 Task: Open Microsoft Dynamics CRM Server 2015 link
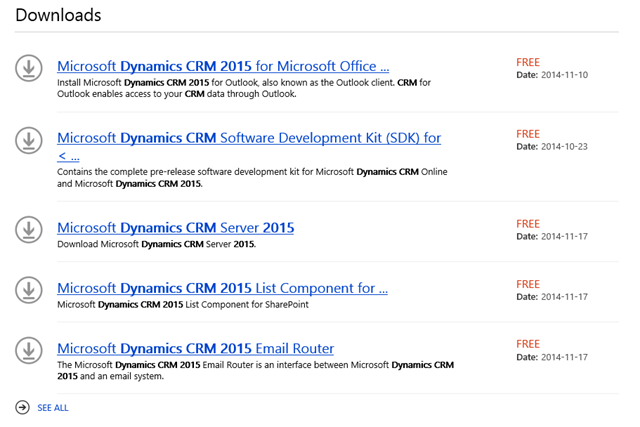(x=176, y=228)
